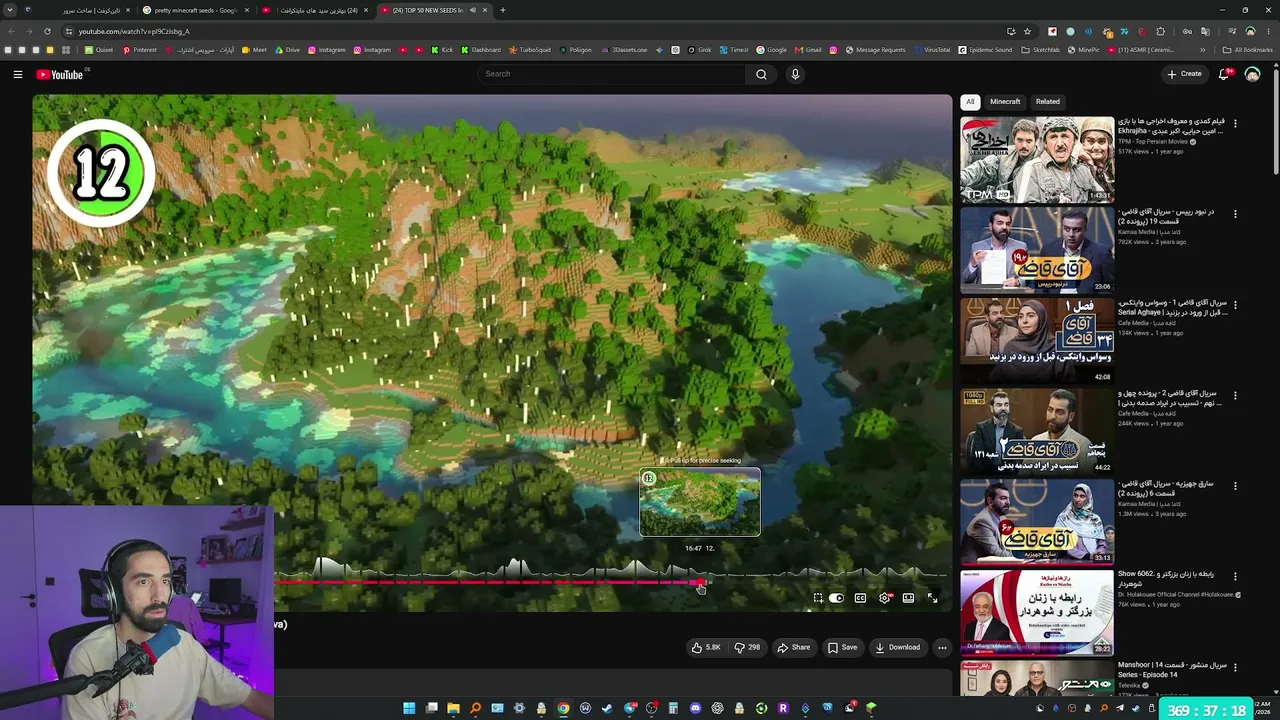The height and width of the screenshot is (720, 1280).
Task: Save the video to a playlist
Action: pos(842,647)
